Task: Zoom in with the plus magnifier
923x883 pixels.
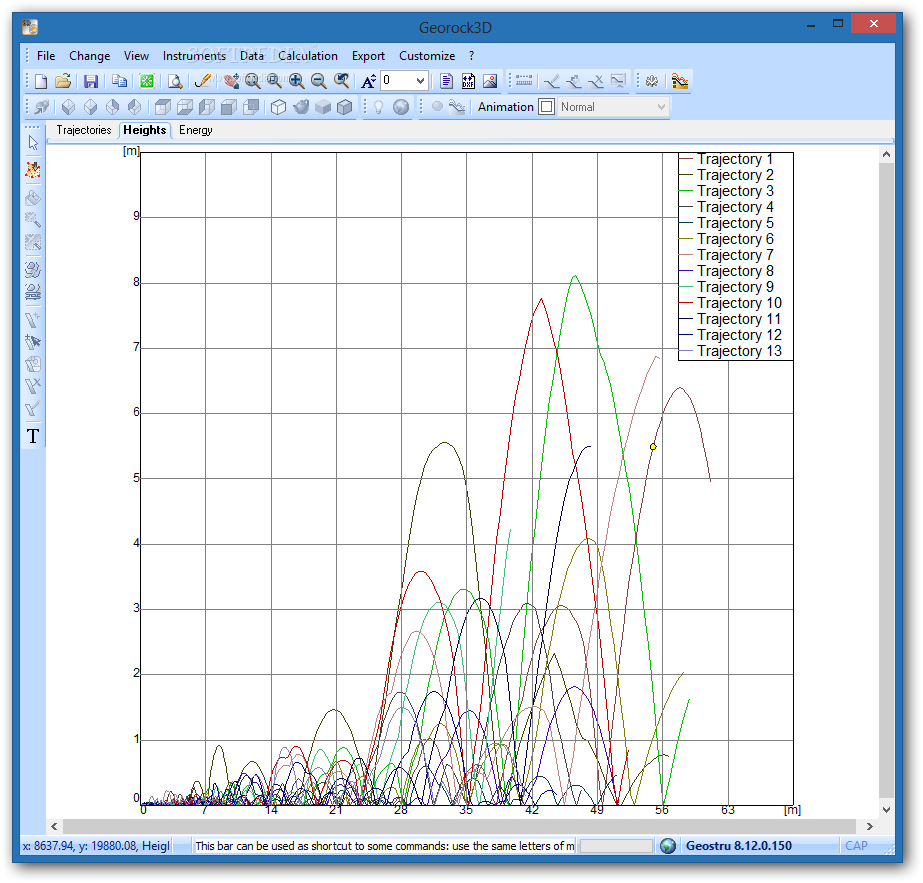Action: click(297, 81)
